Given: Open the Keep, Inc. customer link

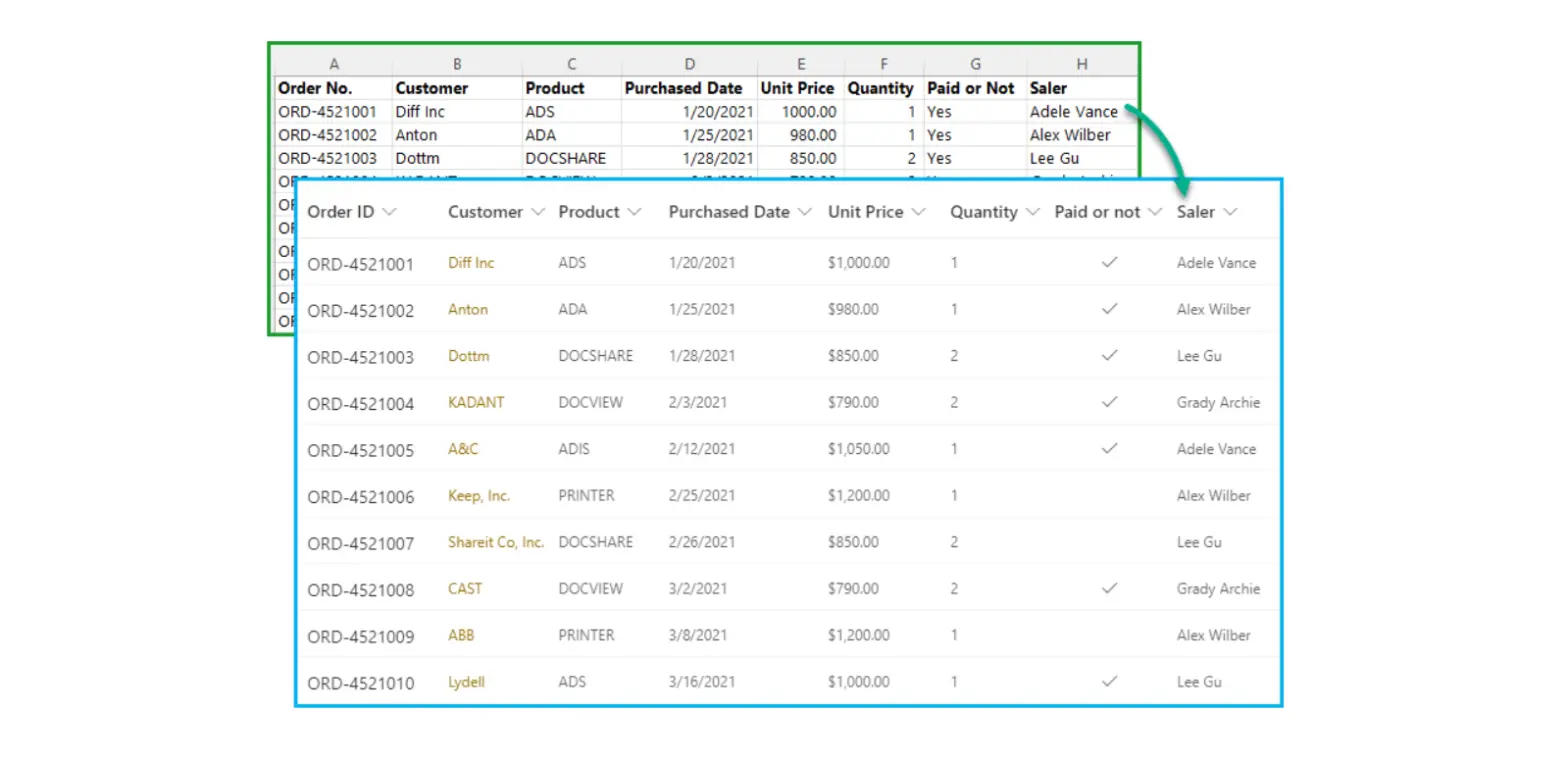Looking at the screenshot, I should click(x=479, y=495).
